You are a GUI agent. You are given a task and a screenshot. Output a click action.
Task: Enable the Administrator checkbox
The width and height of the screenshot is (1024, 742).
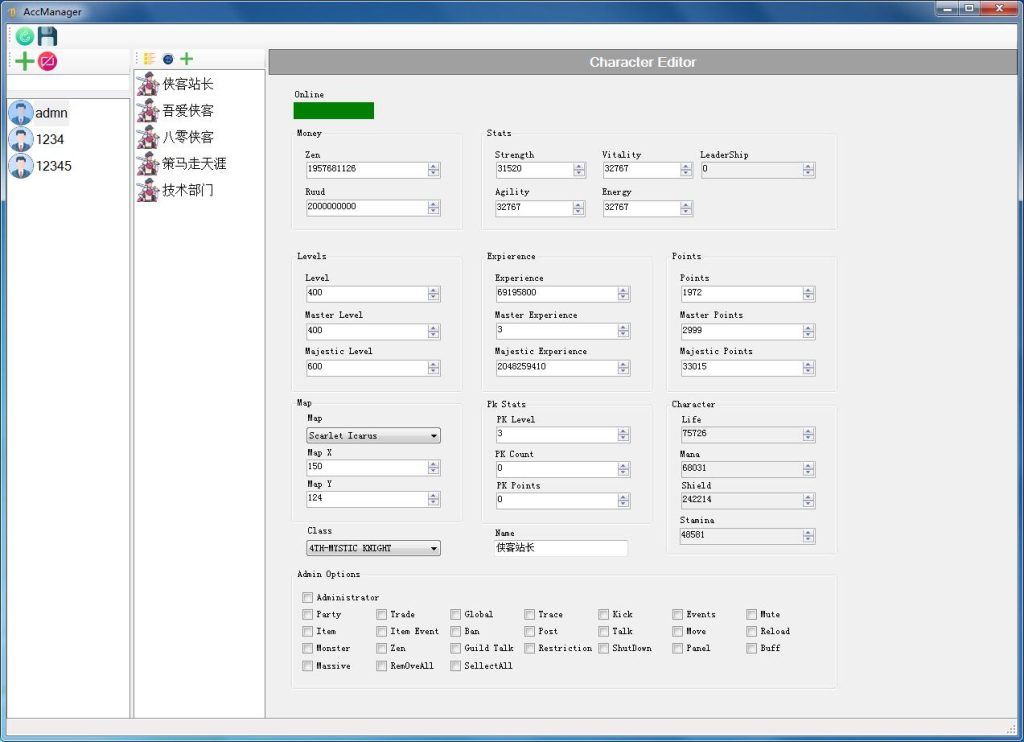(x=308, y=598)
